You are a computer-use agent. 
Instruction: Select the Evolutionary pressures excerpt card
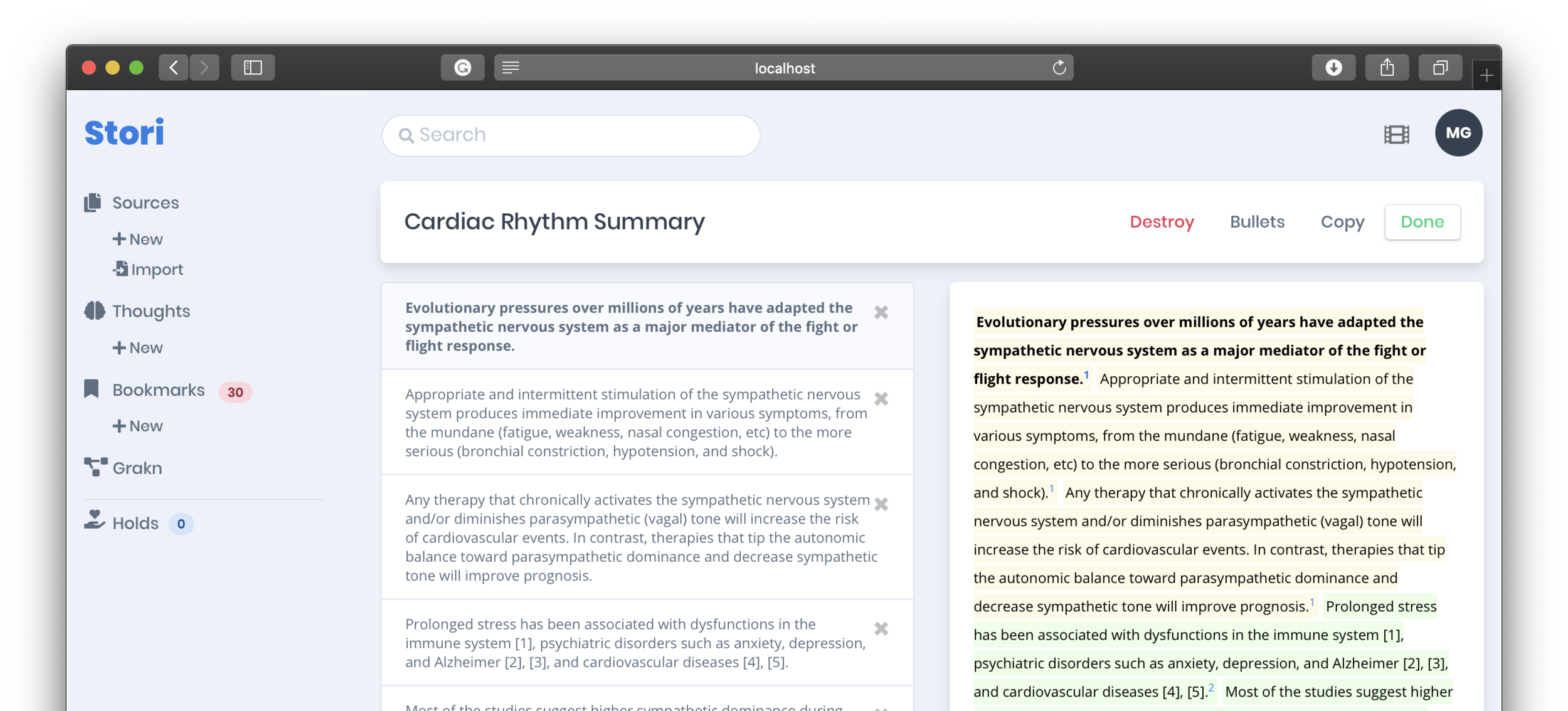click(647, 326)
